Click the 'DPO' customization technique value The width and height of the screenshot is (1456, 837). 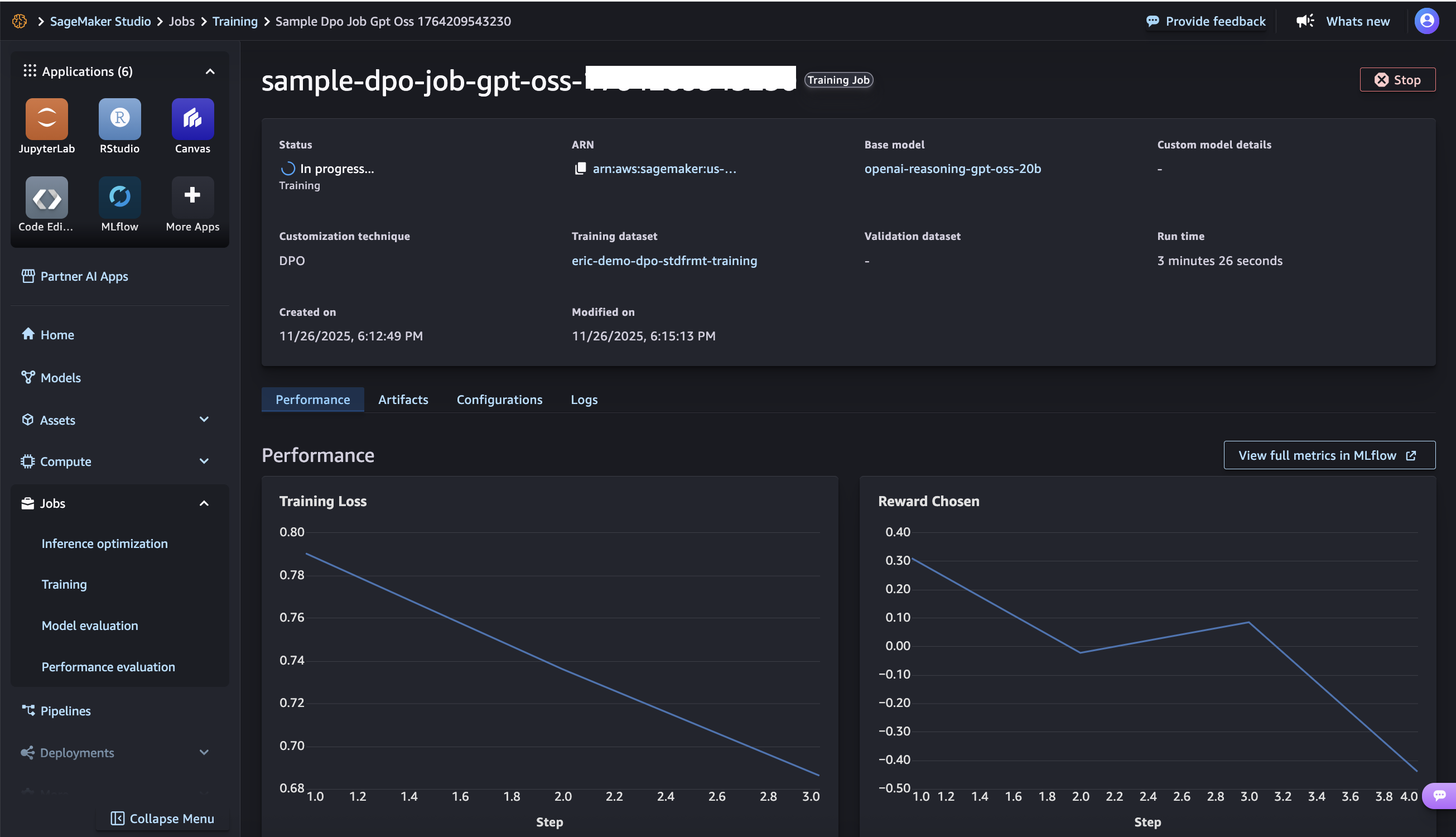pos(292,261)
